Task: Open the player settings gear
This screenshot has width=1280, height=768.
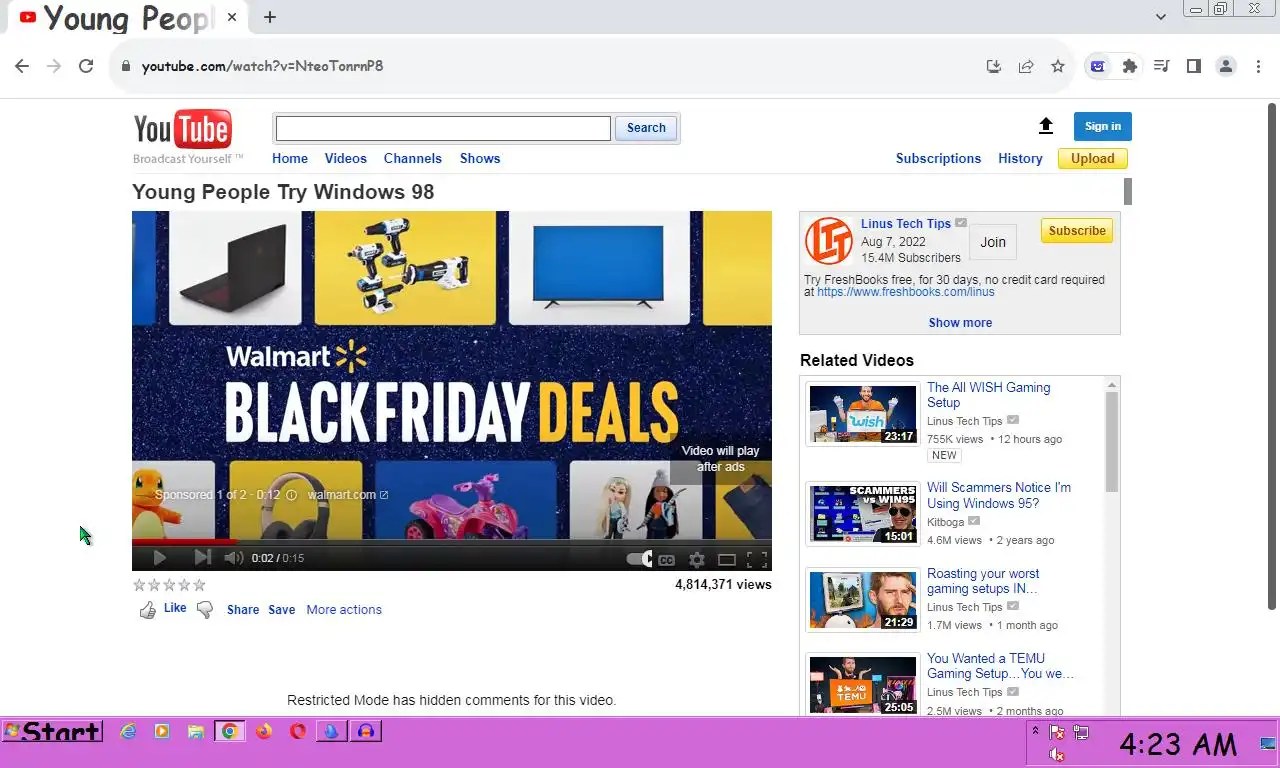Action: pos(697,560)
